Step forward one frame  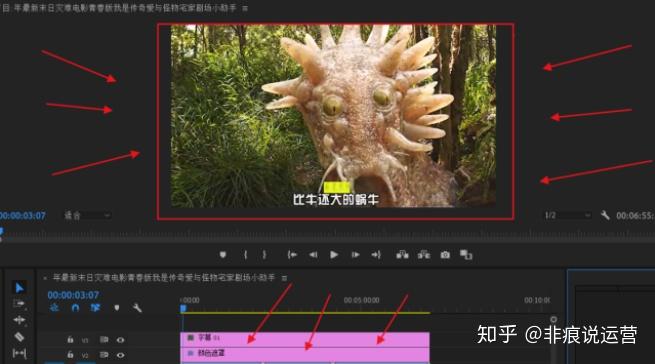click(355, 255)
